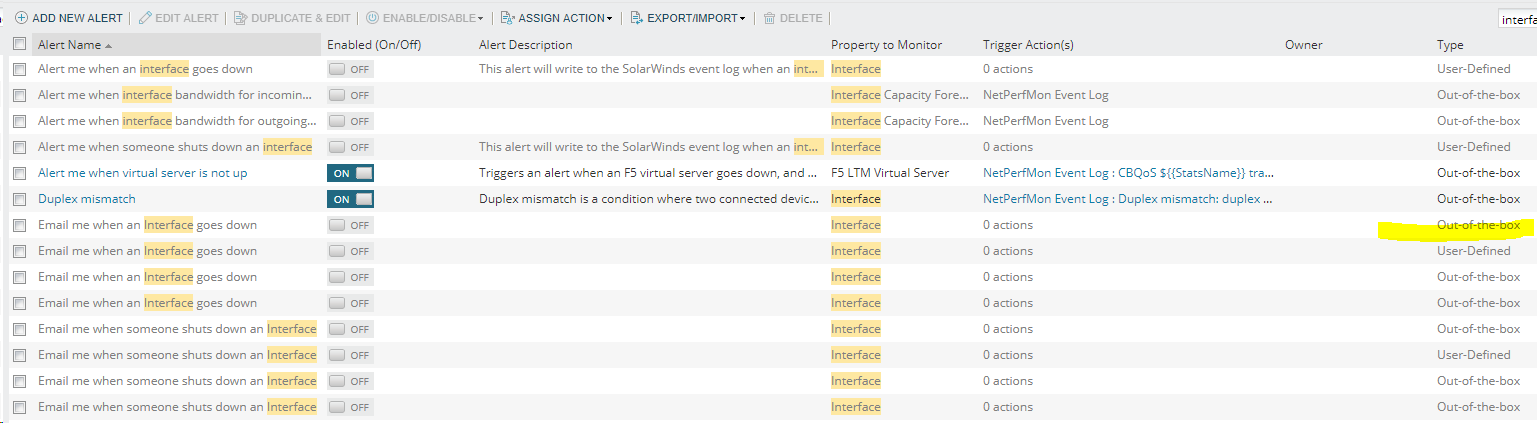Screen dimensions: 1537x423
Task: Click the Owner column header
Action: 1304,45
